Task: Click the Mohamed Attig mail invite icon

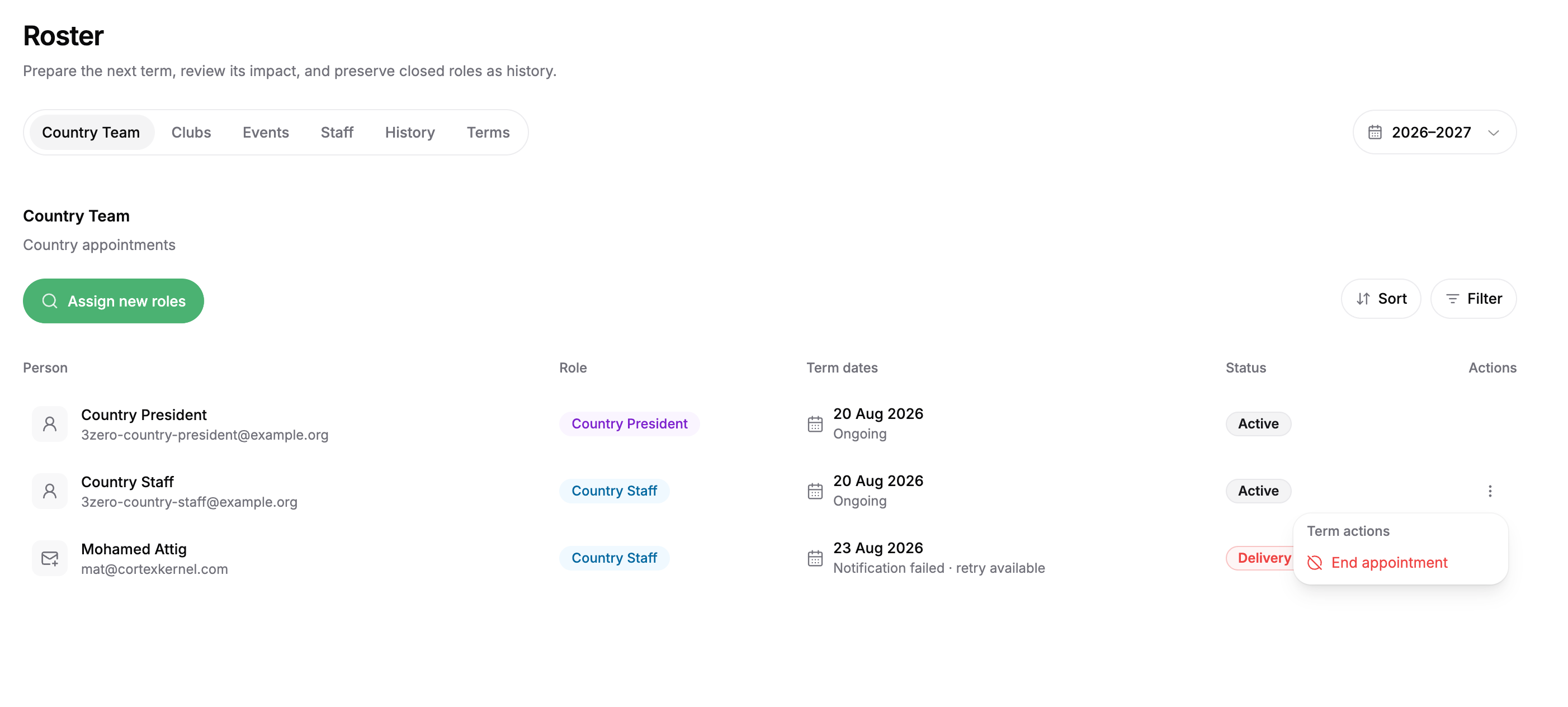Action: (50, 558)
